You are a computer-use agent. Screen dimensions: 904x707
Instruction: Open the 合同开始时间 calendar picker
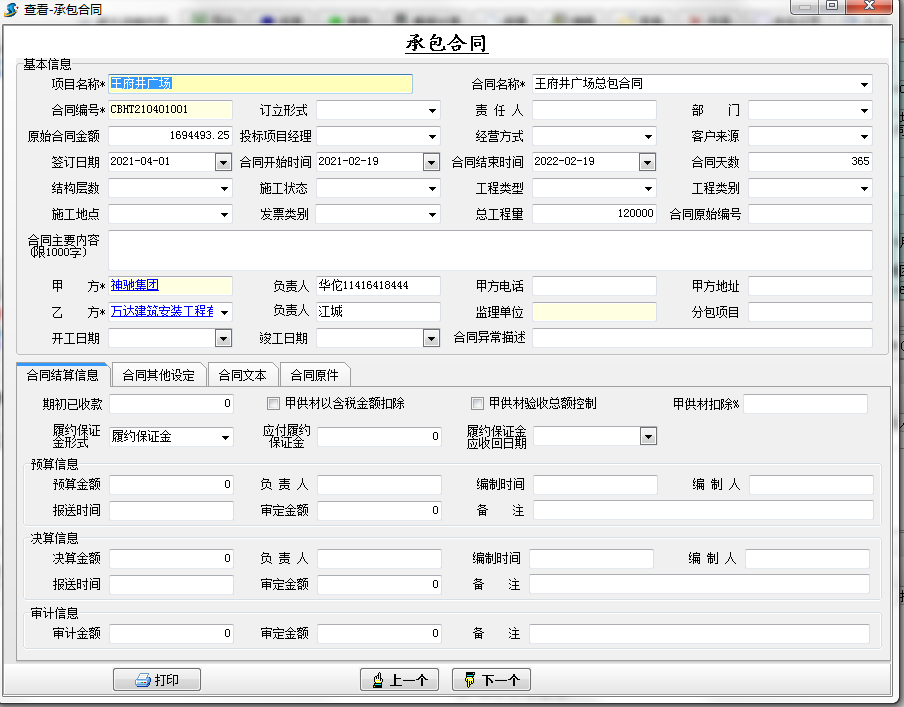pyautogui.click(x=431, y=162)
